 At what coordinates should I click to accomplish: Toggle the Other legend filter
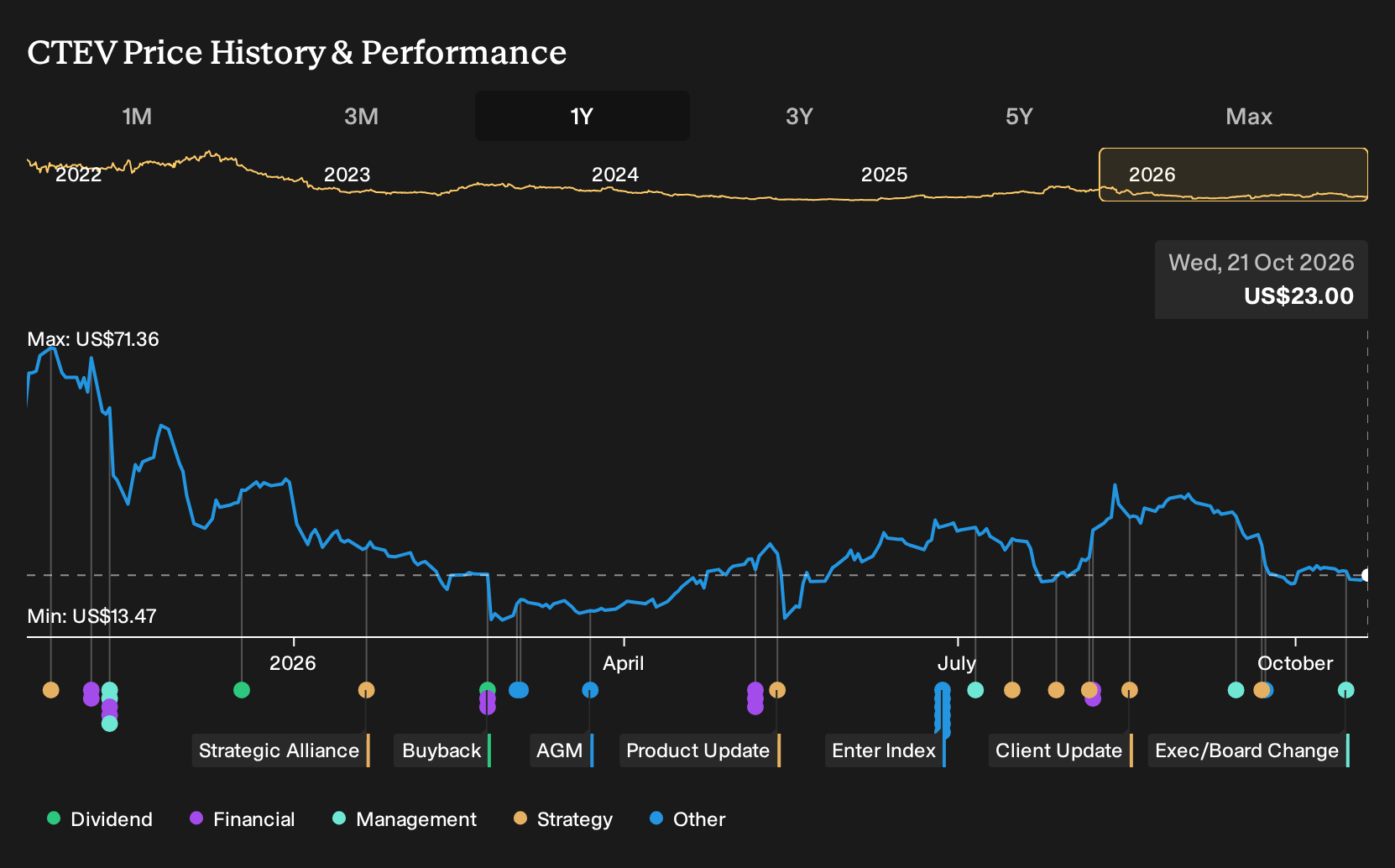click(x=687, y=818)
